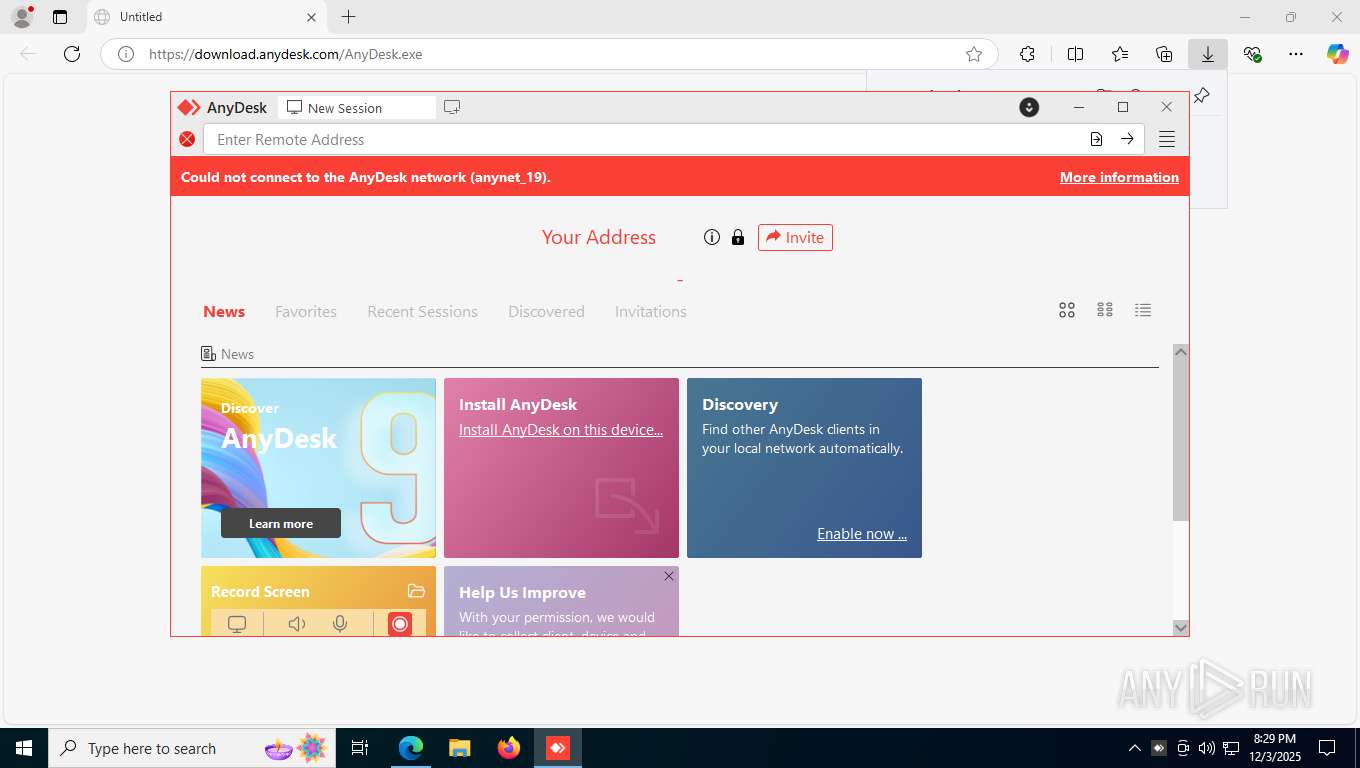
Task: Toggle screen capture in Record Screen tile
Action: pyautogui.click(x=237, y=624)
